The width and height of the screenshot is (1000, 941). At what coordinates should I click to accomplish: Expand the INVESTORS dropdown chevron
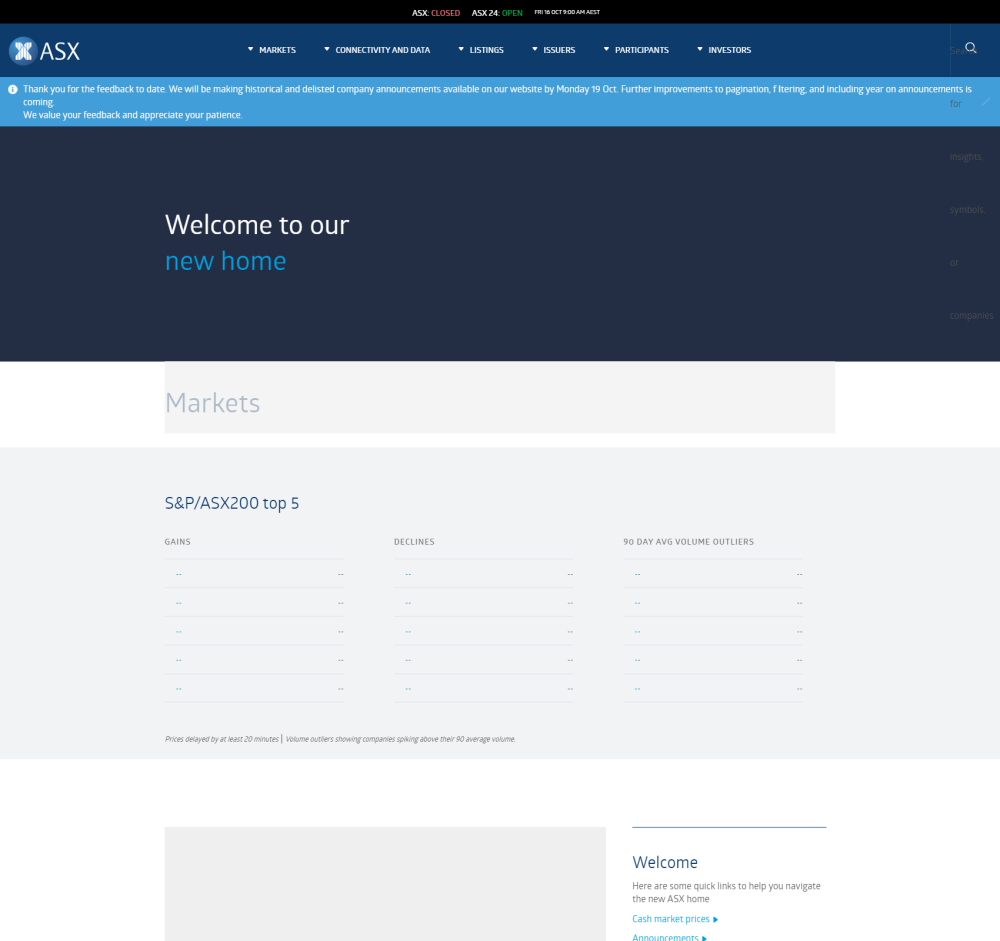coord(699,47)
